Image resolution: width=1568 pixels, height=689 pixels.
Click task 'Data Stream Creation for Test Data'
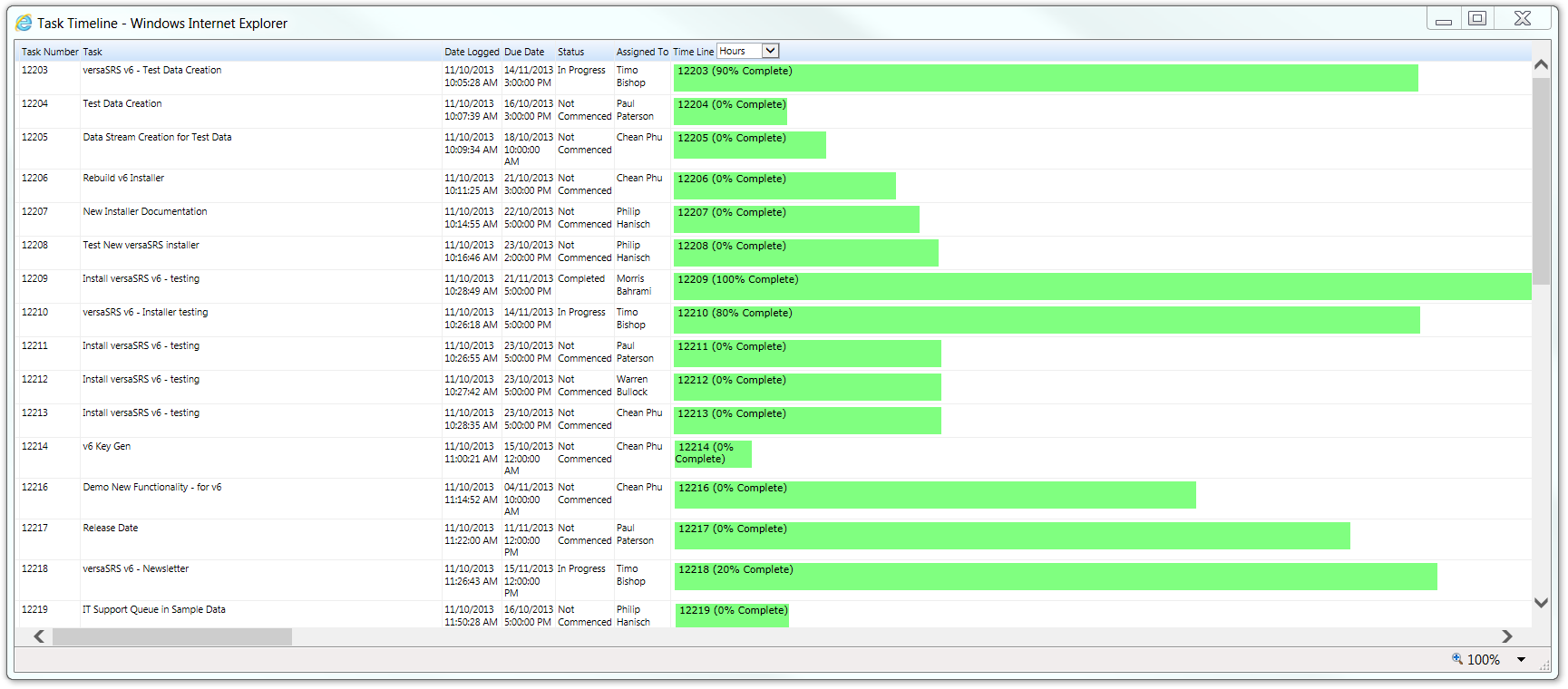[157, 137]
